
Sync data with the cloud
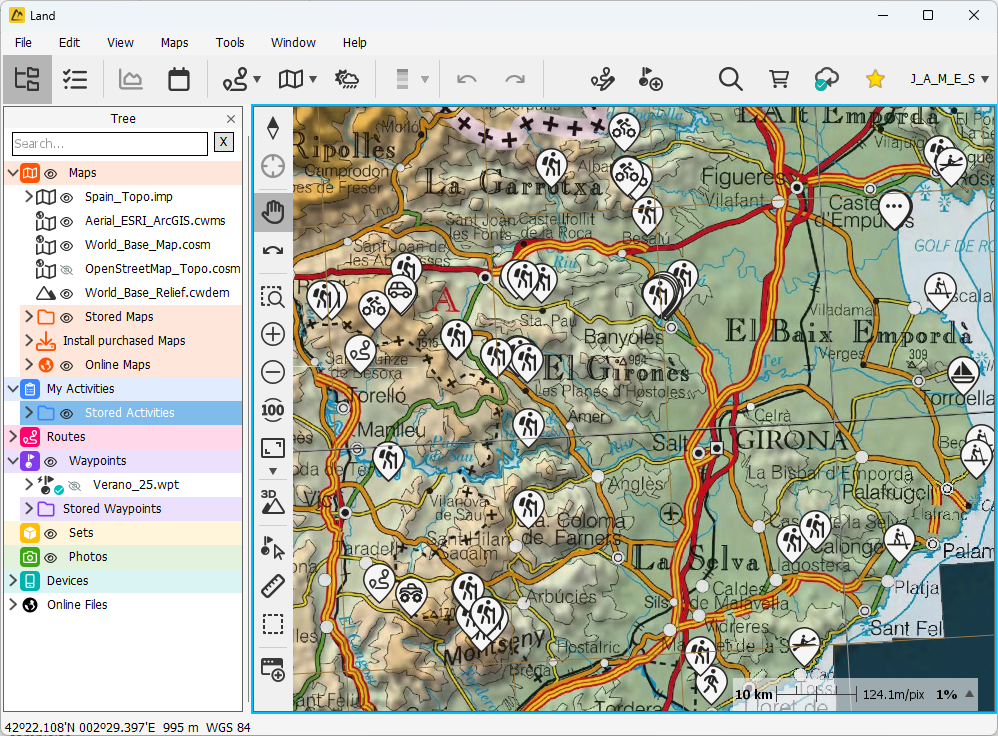826,79
